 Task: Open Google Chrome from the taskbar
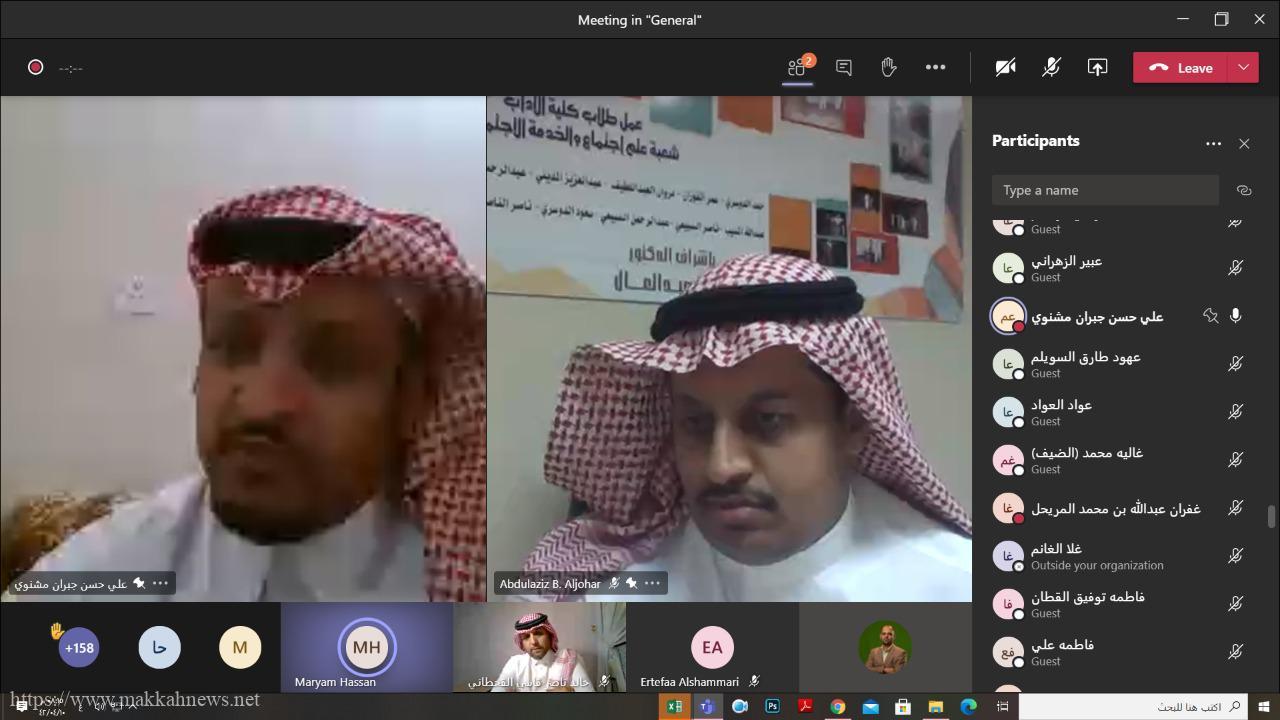(x=837, y=706)
